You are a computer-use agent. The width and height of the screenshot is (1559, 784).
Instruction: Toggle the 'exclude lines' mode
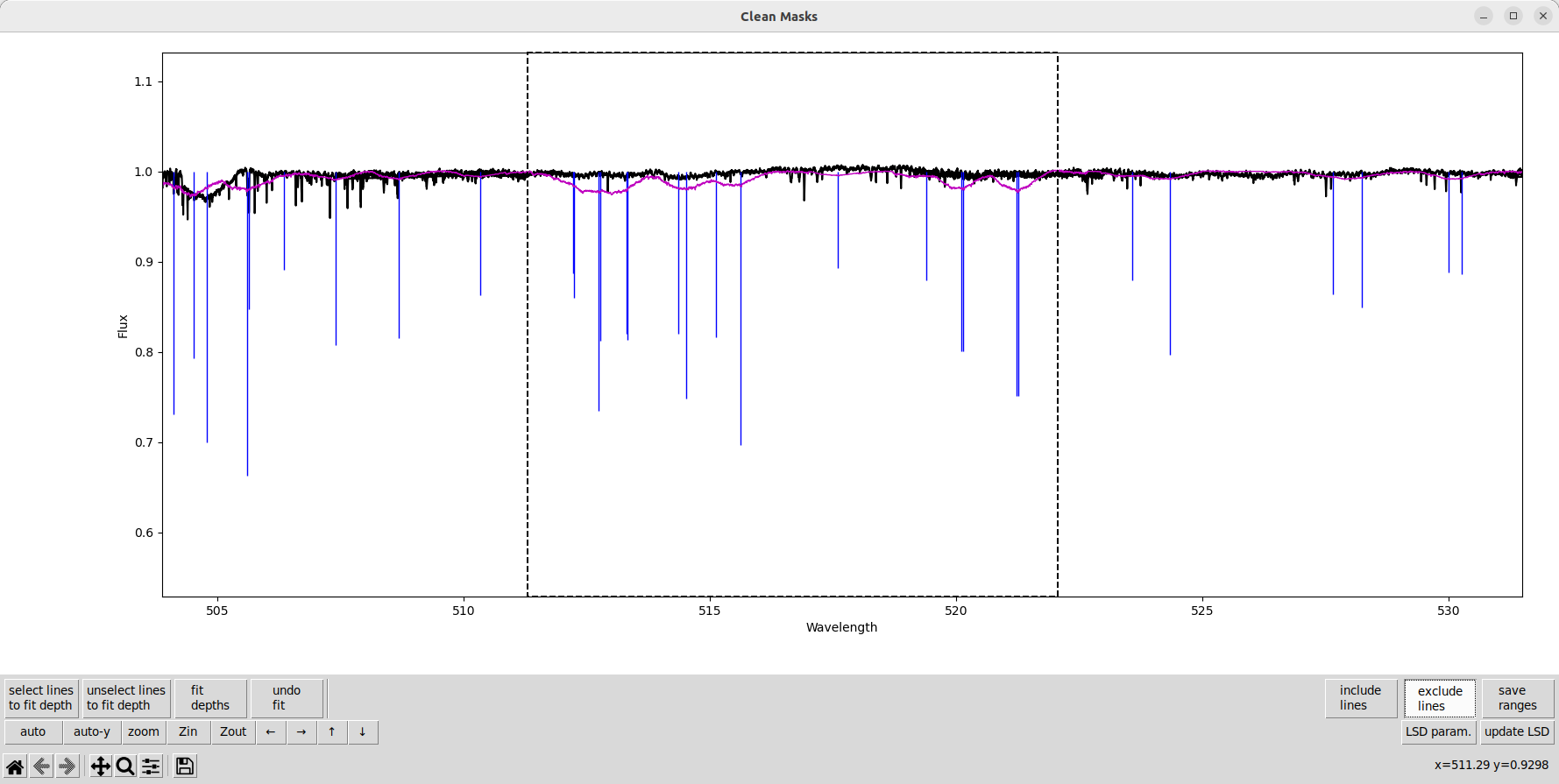point(1440,698)
